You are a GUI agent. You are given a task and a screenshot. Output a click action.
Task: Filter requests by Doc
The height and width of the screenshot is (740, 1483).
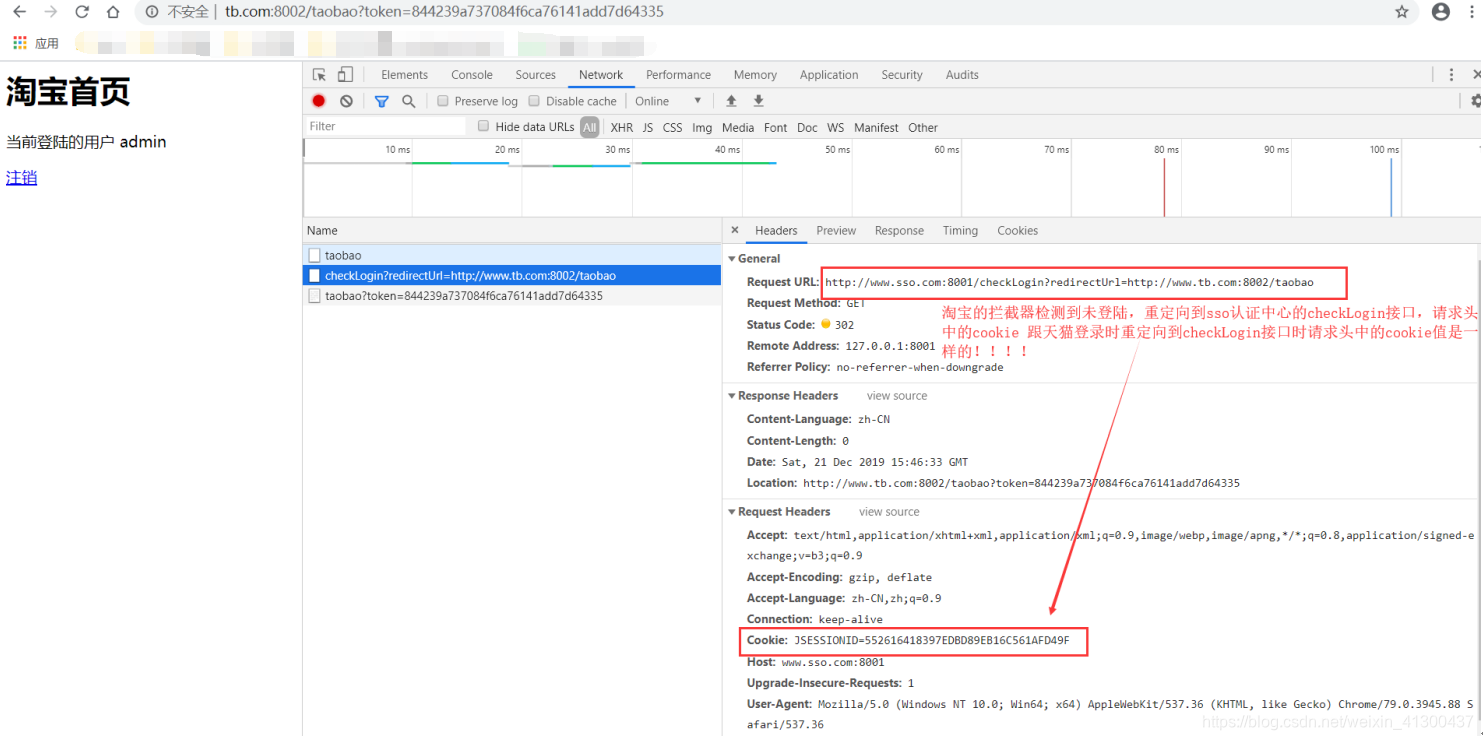point(807,128)
